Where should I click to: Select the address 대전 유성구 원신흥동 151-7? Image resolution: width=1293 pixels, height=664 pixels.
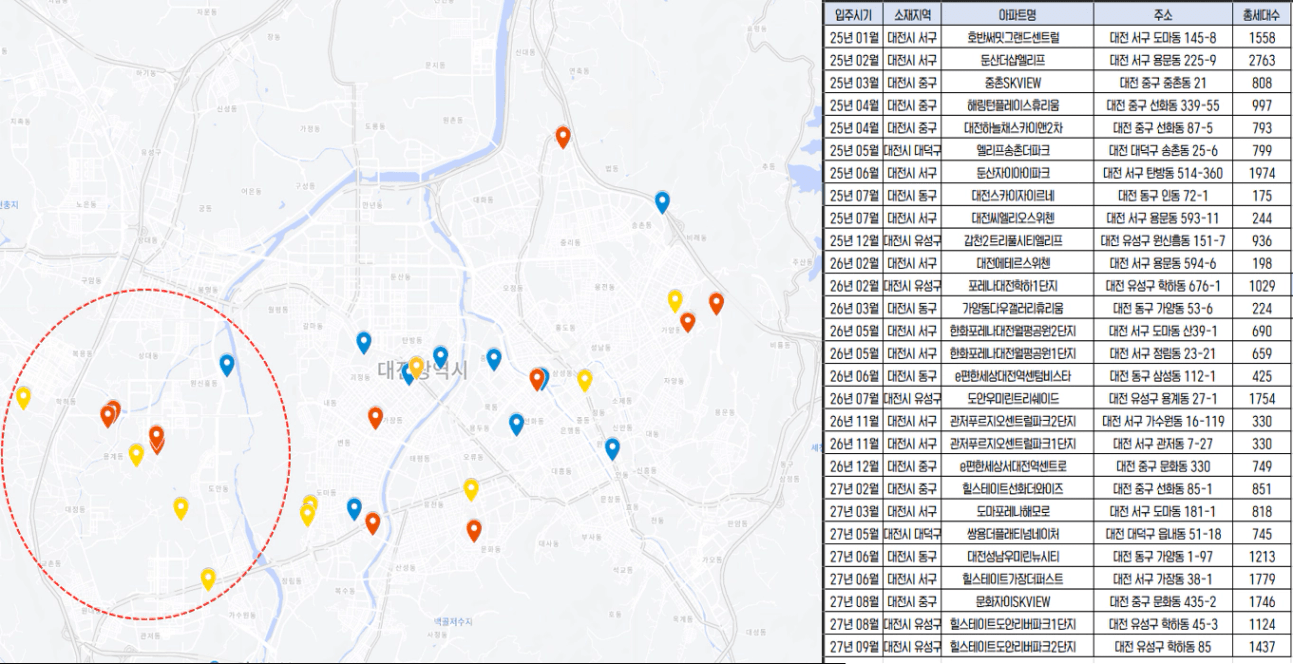[x=1162, y=240]
